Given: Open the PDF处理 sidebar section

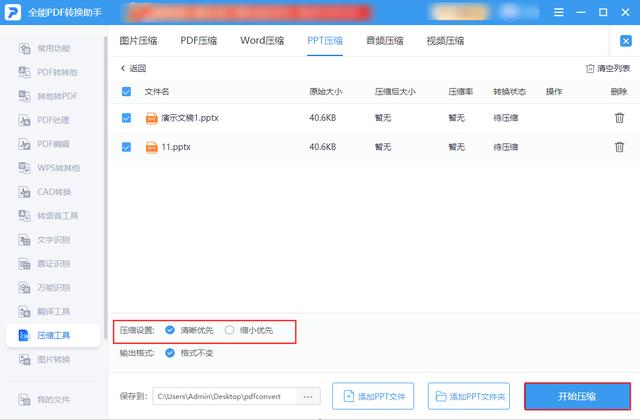Looking at the screenshot, I should [x=44, y=120].
